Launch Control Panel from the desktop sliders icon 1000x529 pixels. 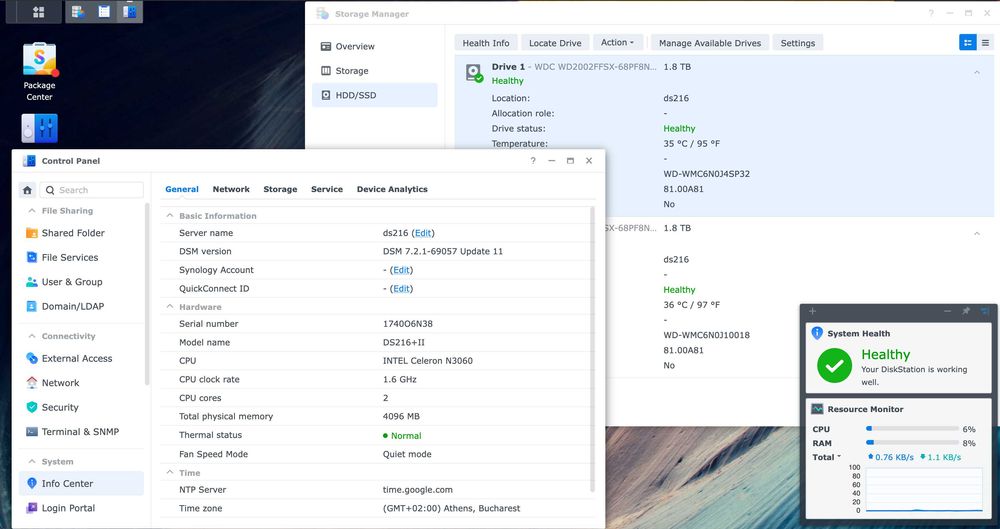(40, 128)
